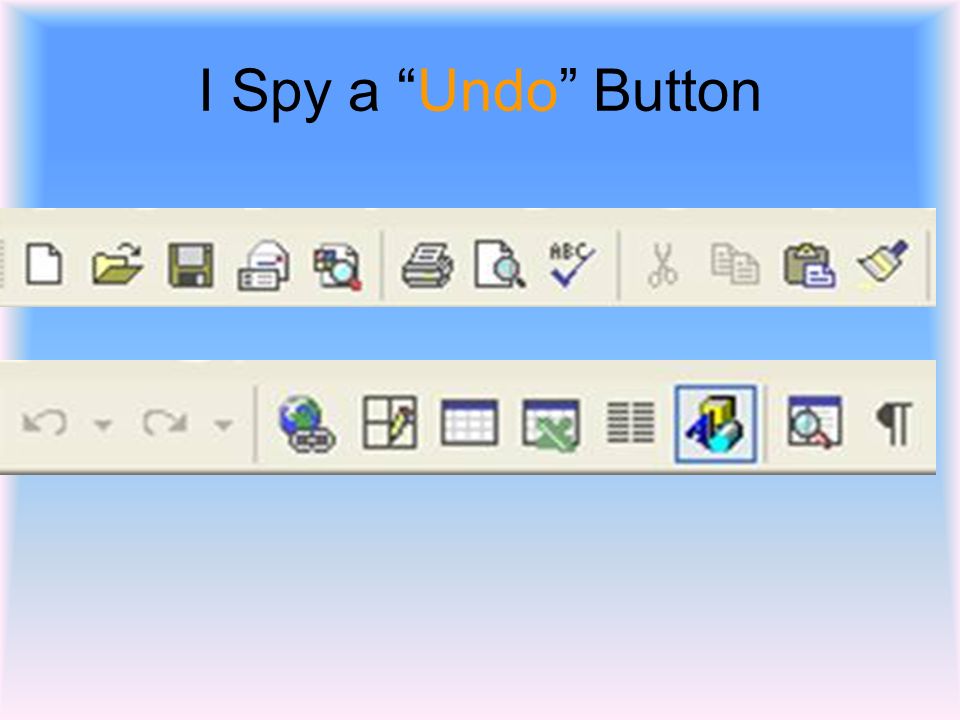Run the ABC Spelling and Grammar check
This screenshot has height=720, width=960.
(571, 264)
